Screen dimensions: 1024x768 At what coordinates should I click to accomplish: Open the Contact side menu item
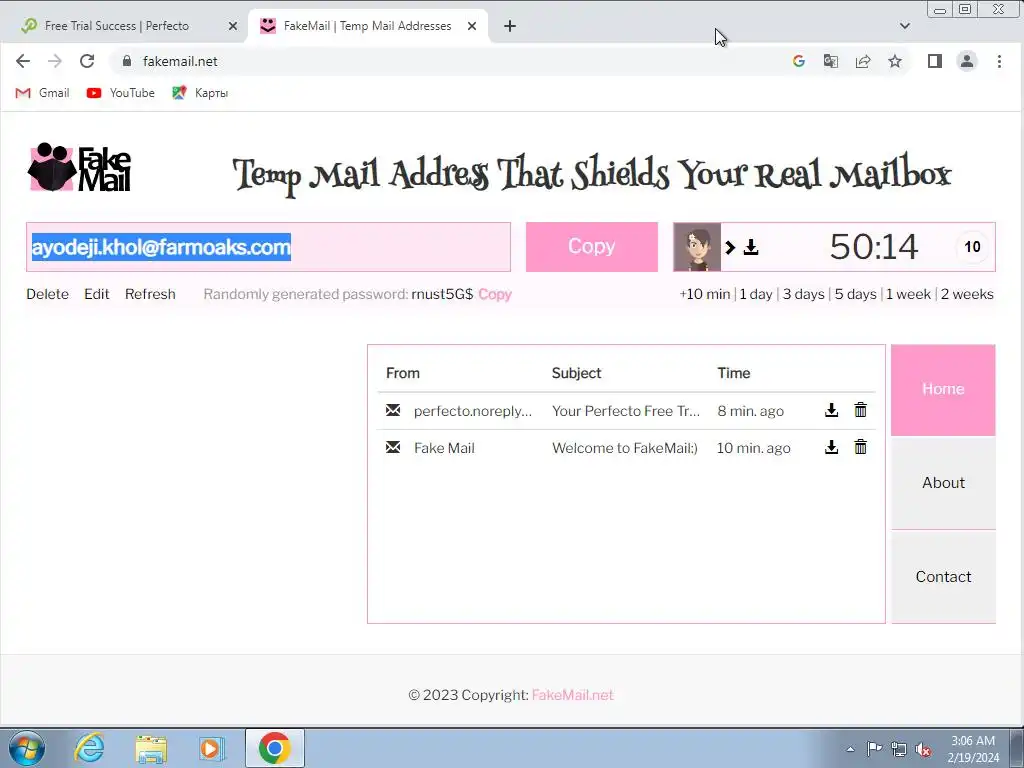click(x=943, y=577)
